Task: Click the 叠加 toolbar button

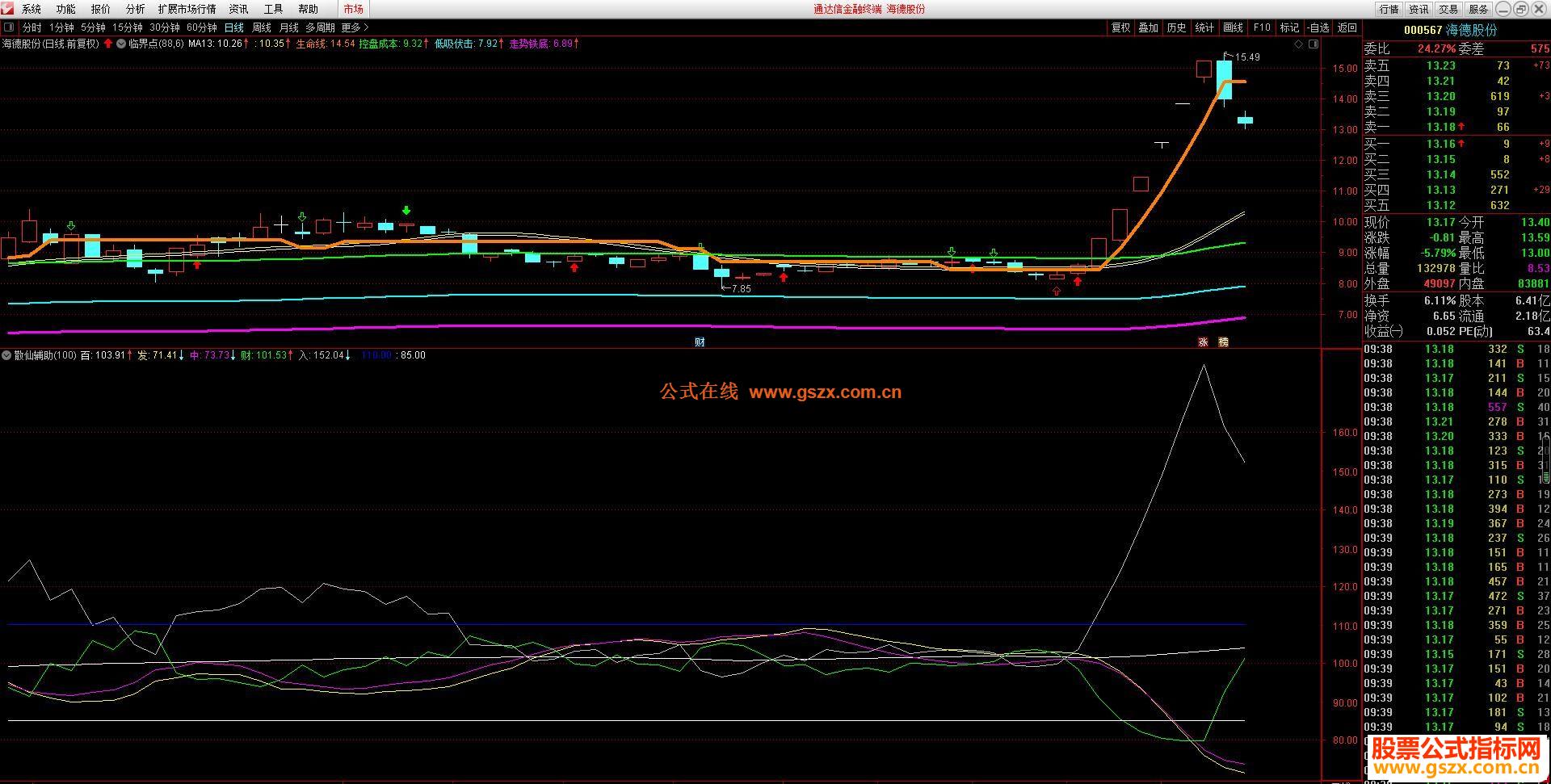Action: click(1148, 27)
